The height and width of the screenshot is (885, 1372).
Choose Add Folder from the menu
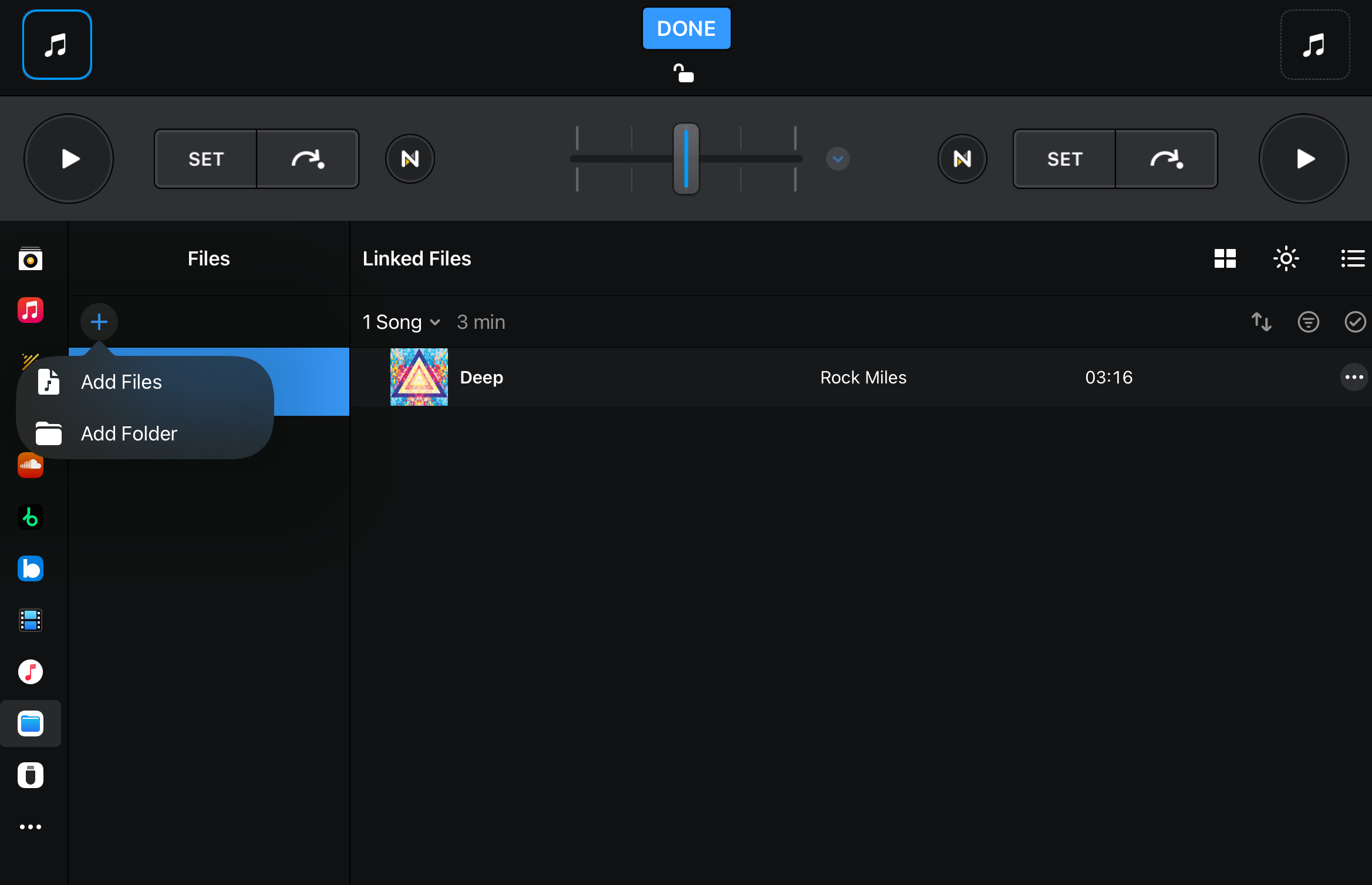pos(128,433)
